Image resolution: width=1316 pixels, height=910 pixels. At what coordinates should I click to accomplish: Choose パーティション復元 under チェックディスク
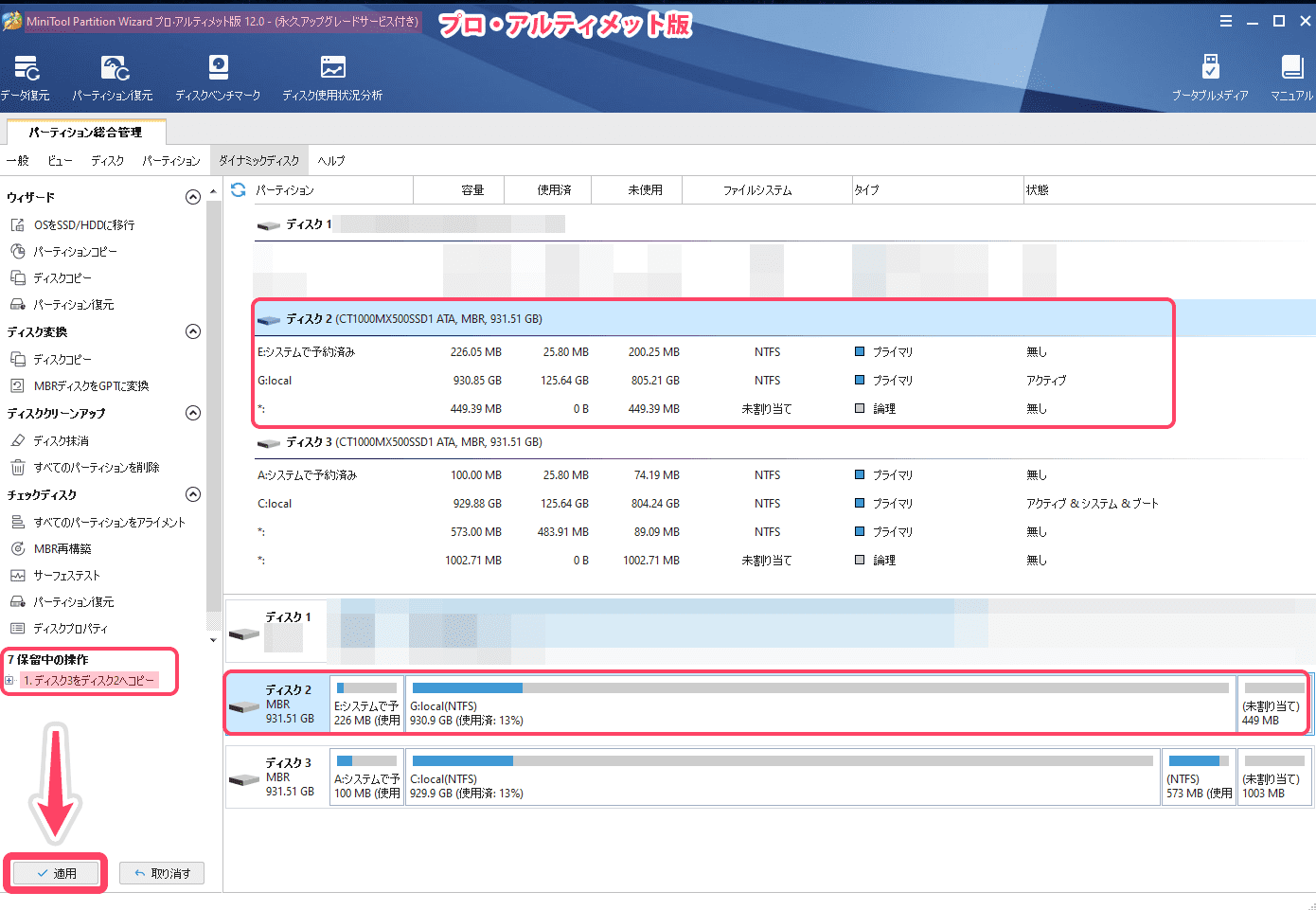tap(74, 601)
